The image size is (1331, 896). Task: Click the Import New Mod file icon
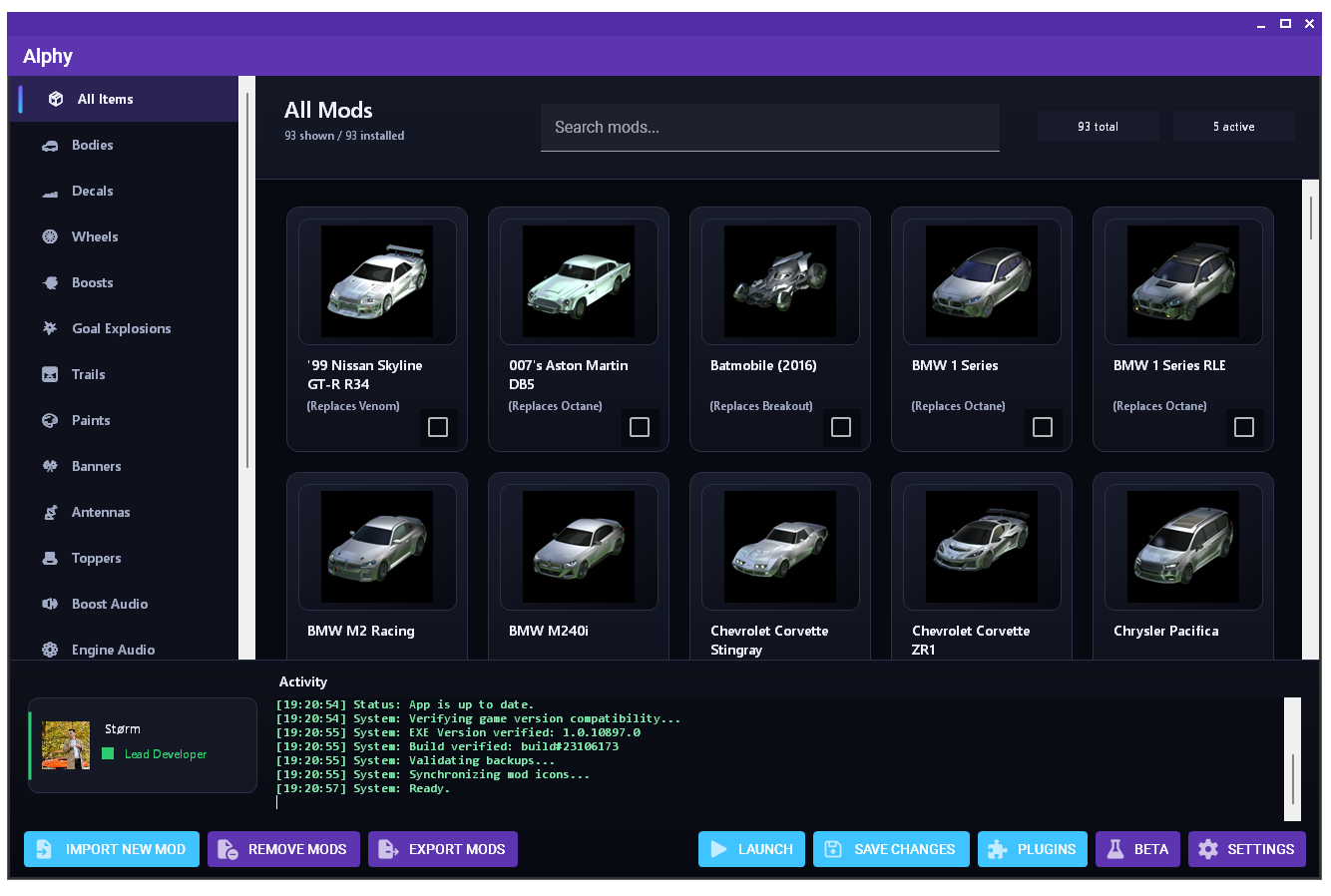(x=44, y=849)
